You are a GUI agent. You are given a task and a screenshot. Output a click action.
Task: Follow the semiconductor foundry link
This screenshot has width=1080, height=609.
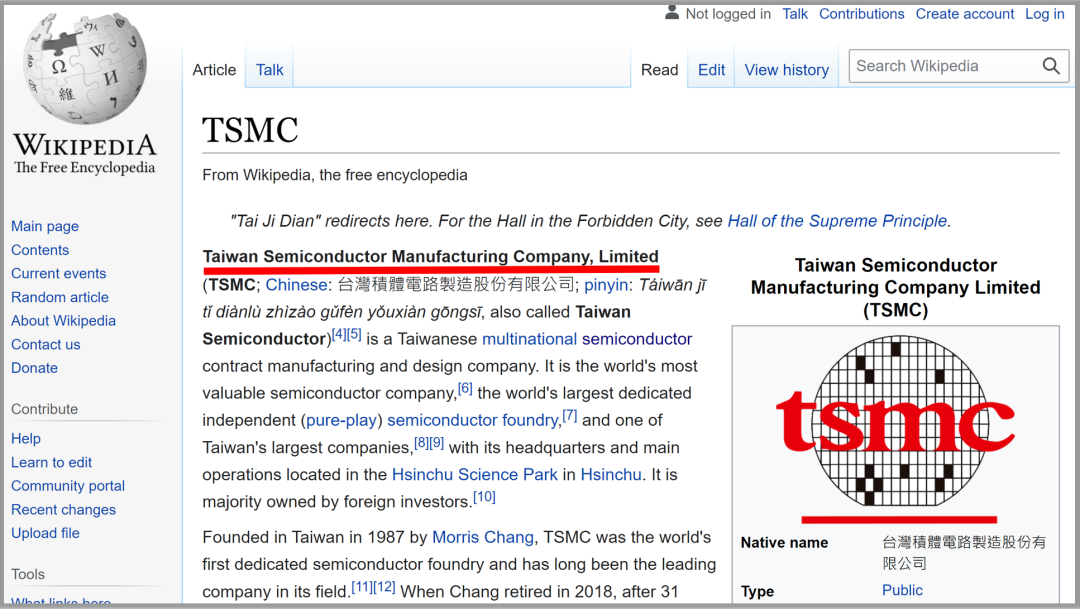pyautogui.click(x=472, y=420)
